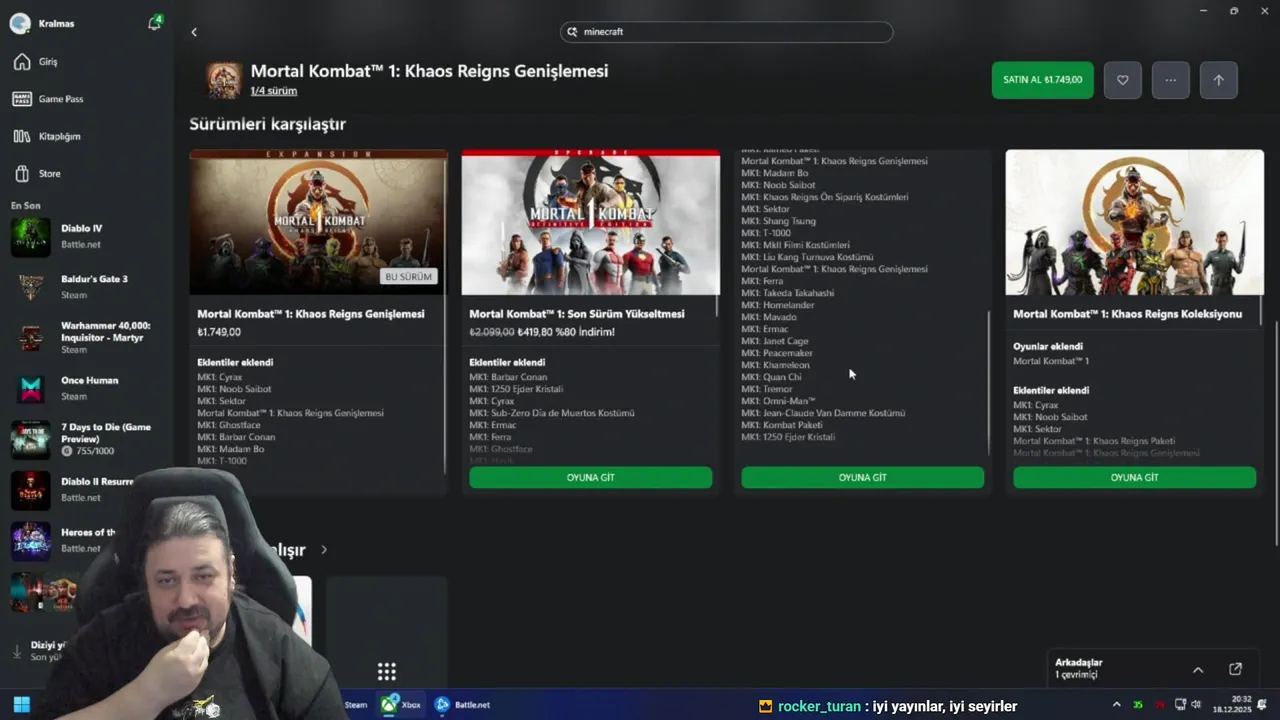Open the download queue icon at sidebar bottom

pos(17,651)
